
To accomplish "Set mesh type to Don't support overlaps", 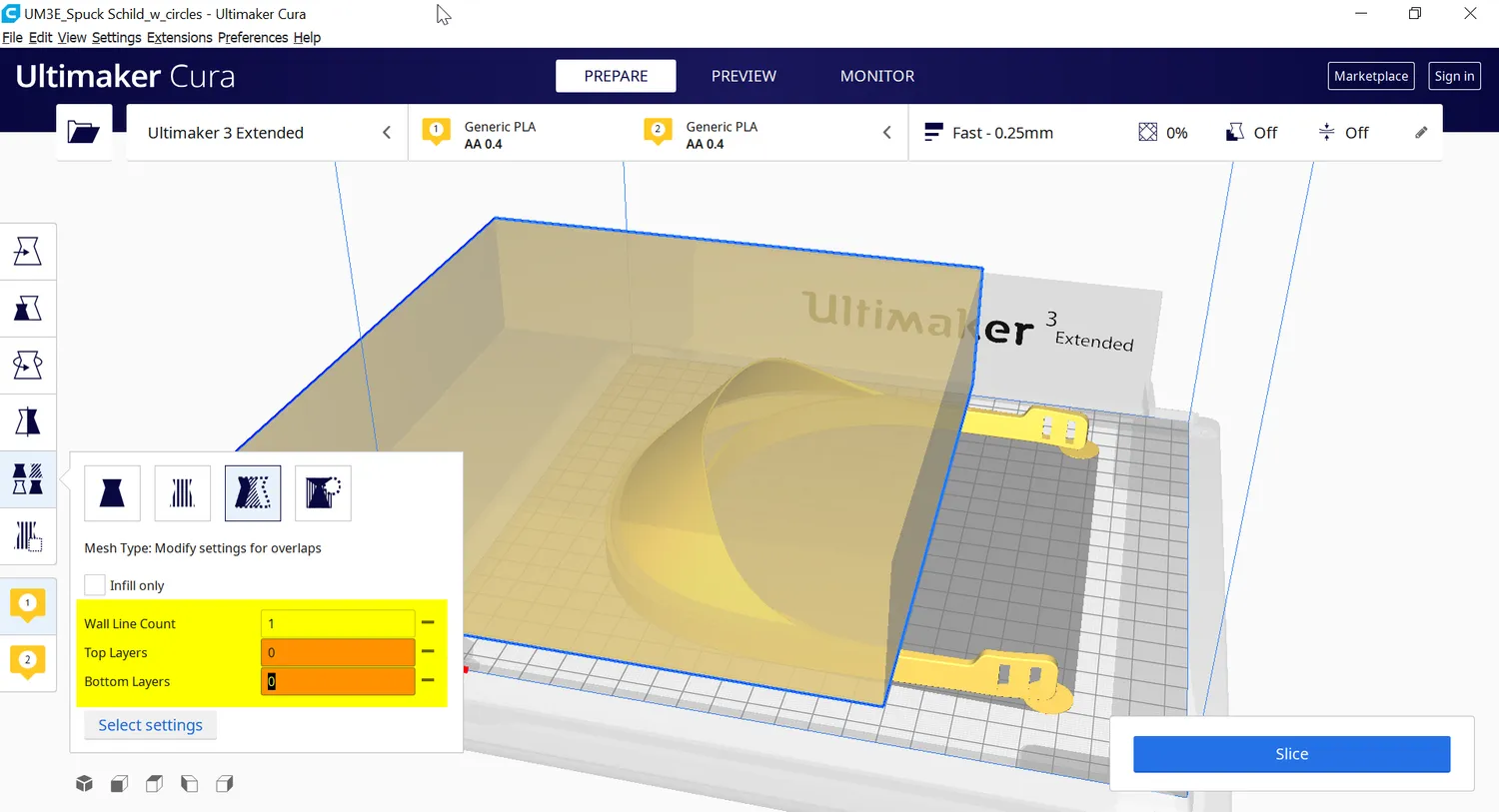I will (323, 493).
